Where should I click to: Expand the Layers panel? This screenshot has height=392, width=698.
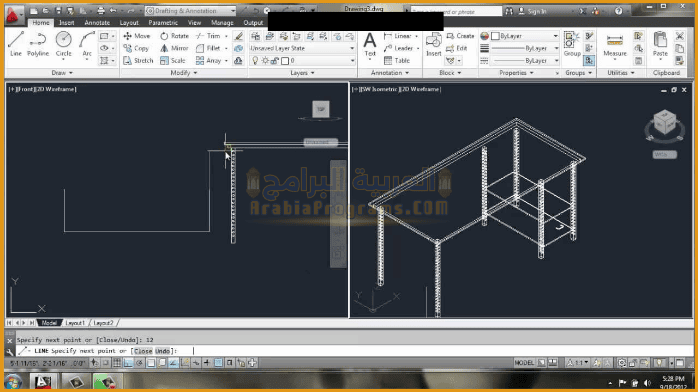302,73
